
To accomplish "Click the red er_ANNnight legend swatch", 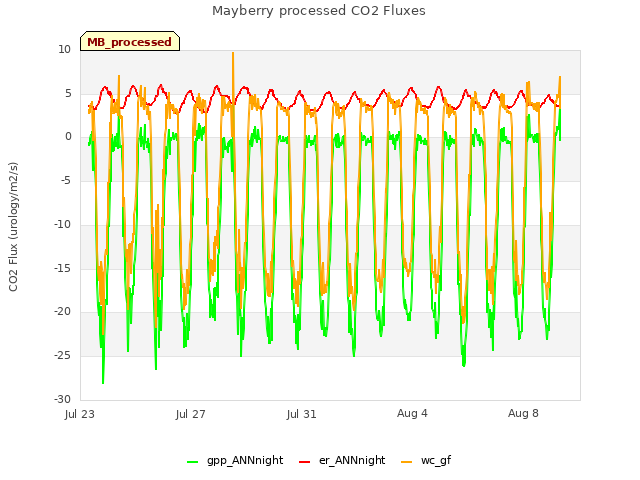I will [304, 462].
